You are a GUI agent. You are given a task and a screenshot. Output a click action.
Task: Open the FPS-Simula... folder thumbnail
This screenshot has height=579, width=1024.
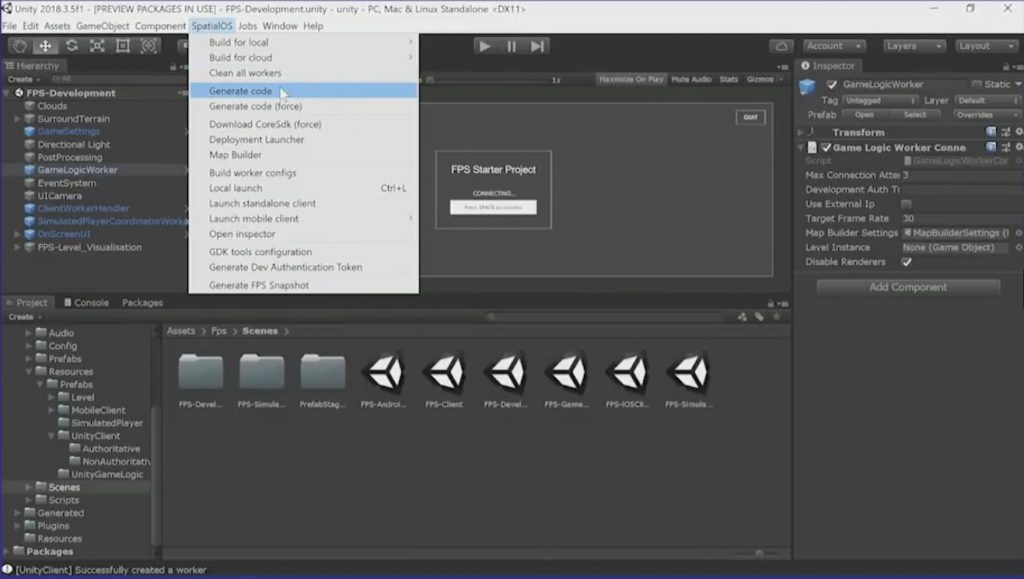click(261, 372)
